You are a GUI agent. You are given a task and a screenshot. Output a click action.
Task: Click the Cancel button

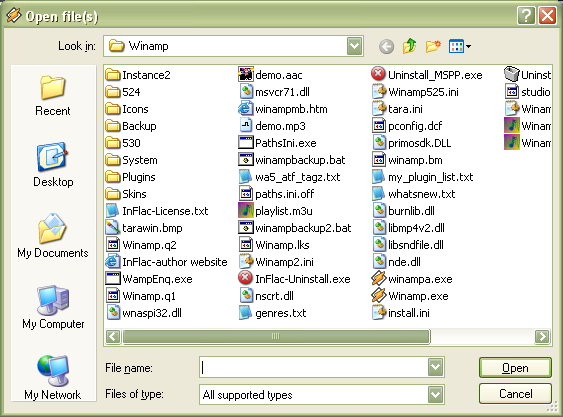(x=515, y=394)
